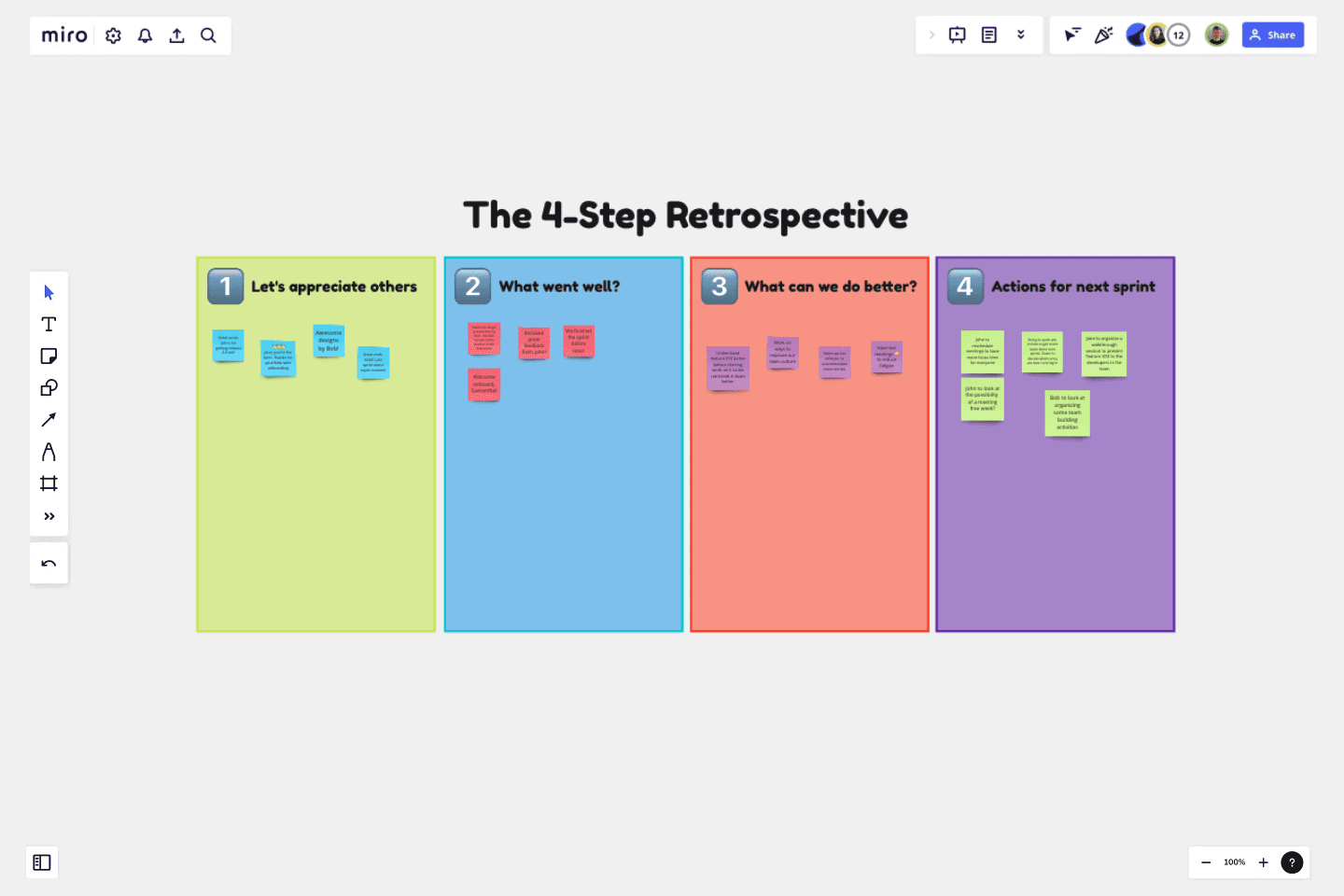Switch to the select arrow tool
This screenshot has height=896, width=1344.
(49, 292)
